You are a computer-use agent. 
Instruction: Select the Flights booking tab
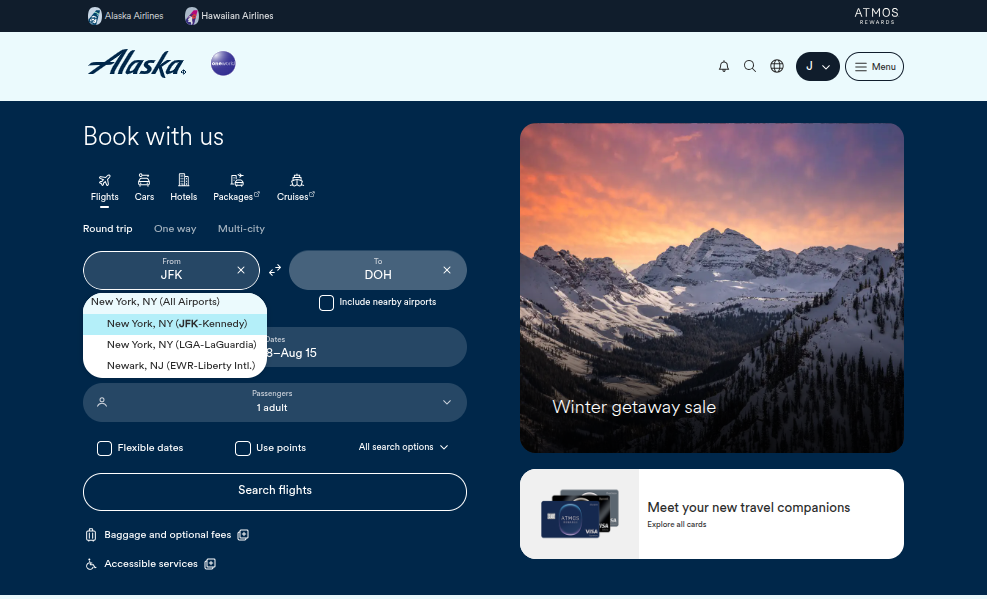[104, 188]
